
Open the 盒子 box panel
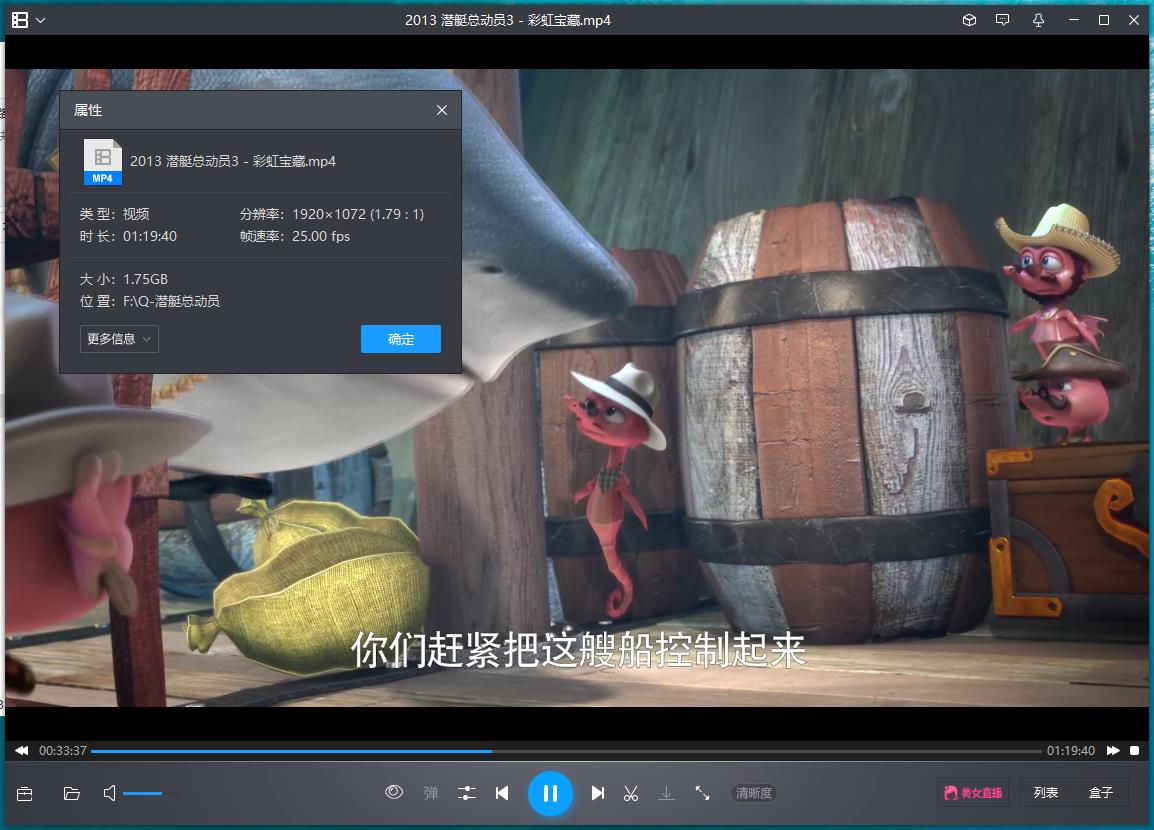pyautogui.click(x=1100, y=792)
